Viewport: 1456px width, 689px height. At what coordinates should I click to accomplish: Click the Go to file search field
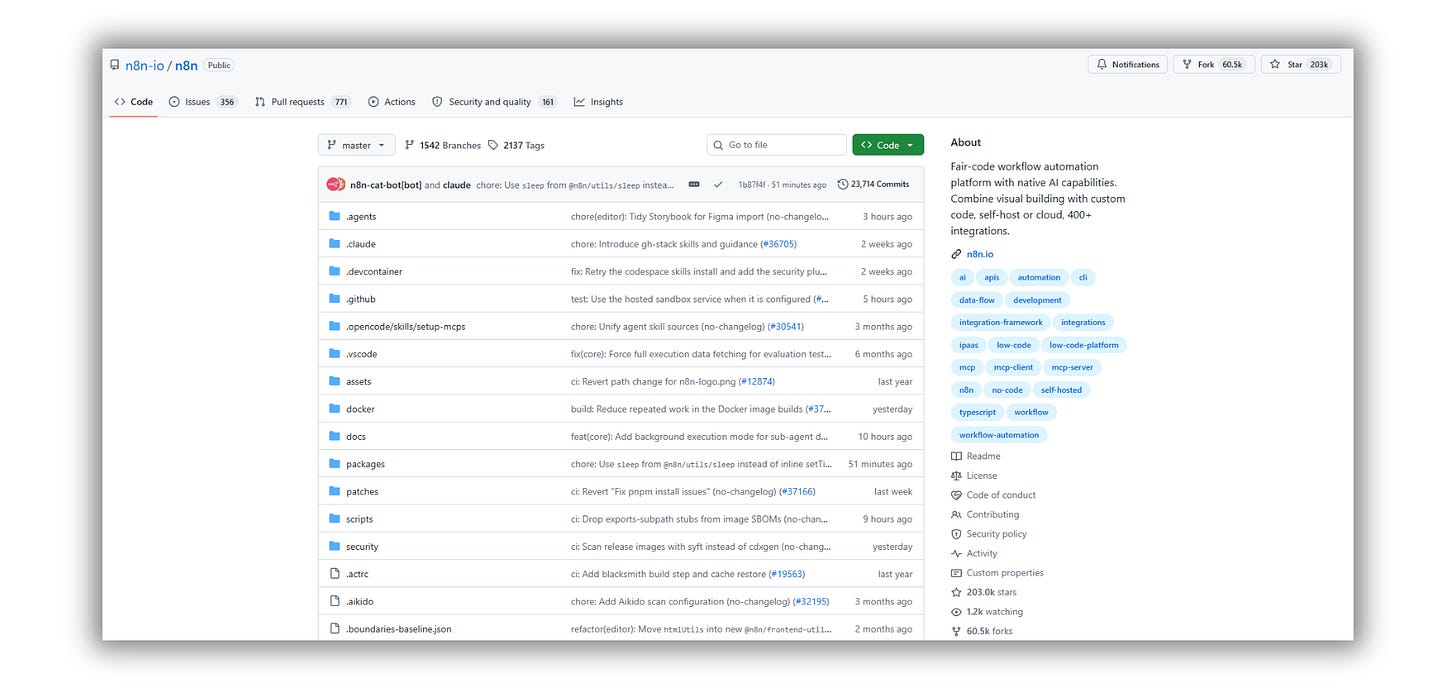click(x=777, y=145)
